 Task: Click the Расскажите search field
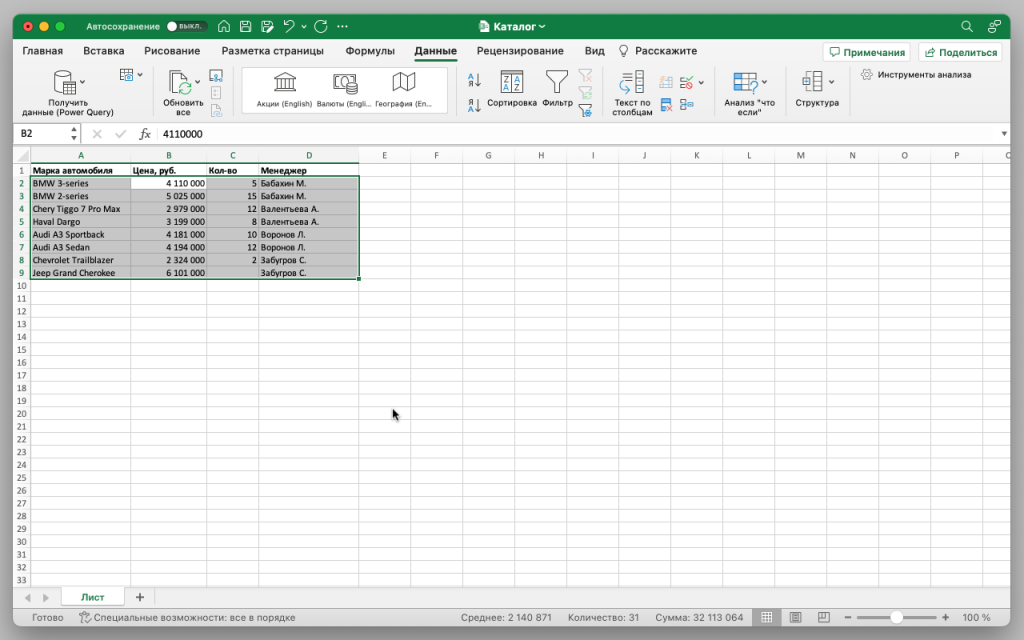658,51
